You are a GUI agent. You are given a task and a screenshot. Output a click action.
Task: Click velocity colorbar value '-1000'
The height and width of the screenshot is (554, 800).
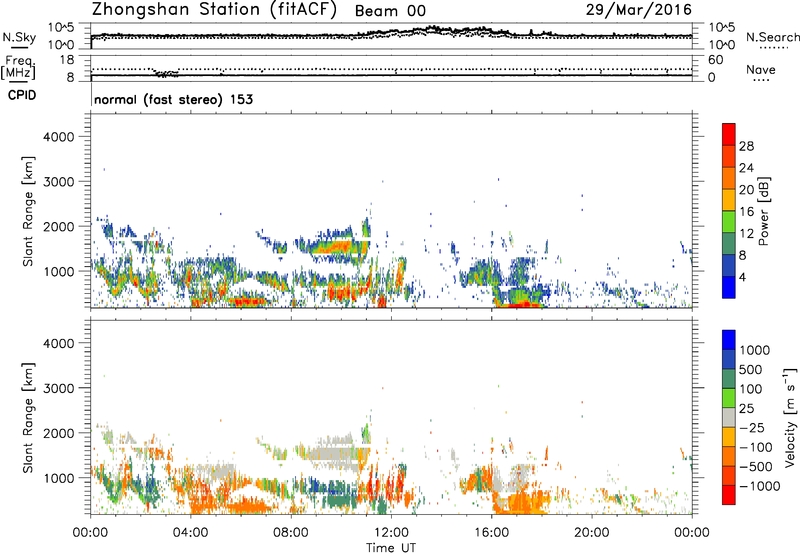760,486
